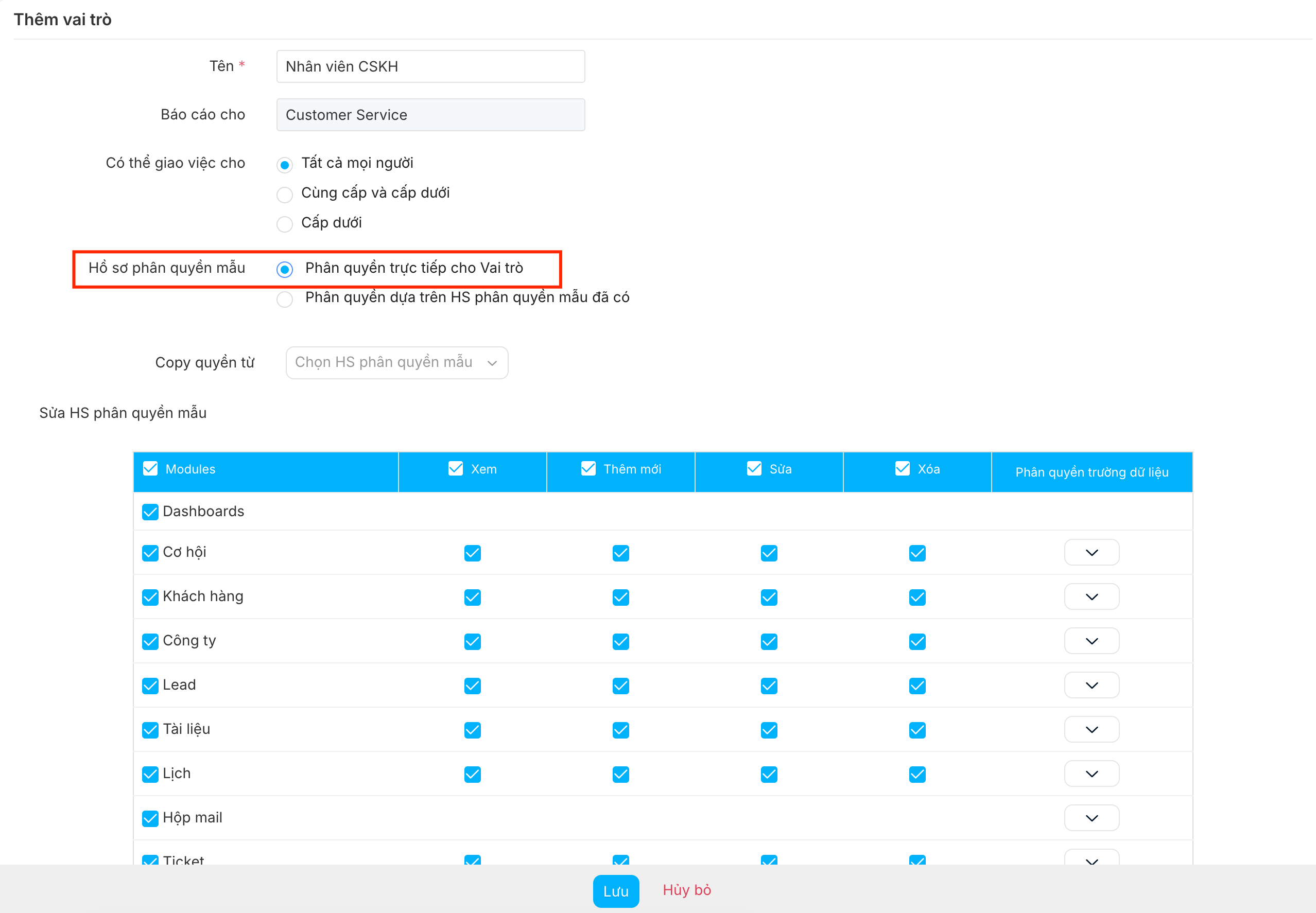Select the Cùng cấp và cấp dưới option
Screen dimensions: 1316x913
pos(284,195)
